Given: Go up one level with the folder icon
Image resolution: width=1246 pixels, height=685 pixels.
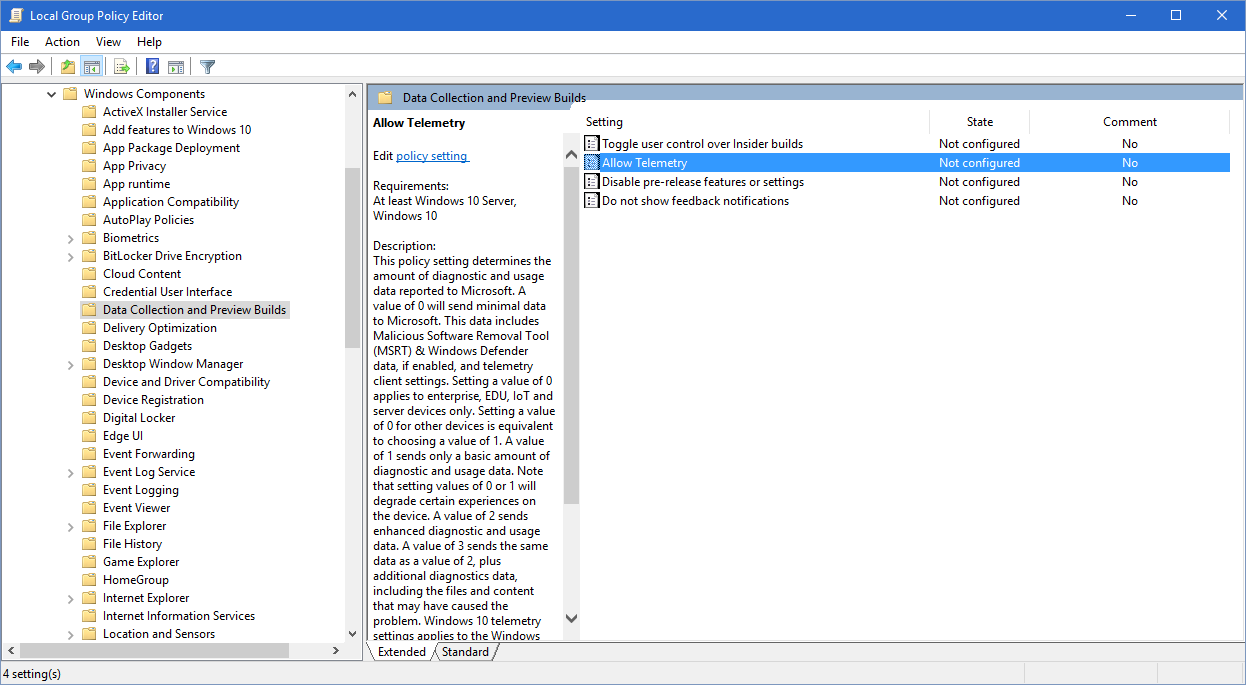Looking at the screenshot, I should tap(67, 67).
